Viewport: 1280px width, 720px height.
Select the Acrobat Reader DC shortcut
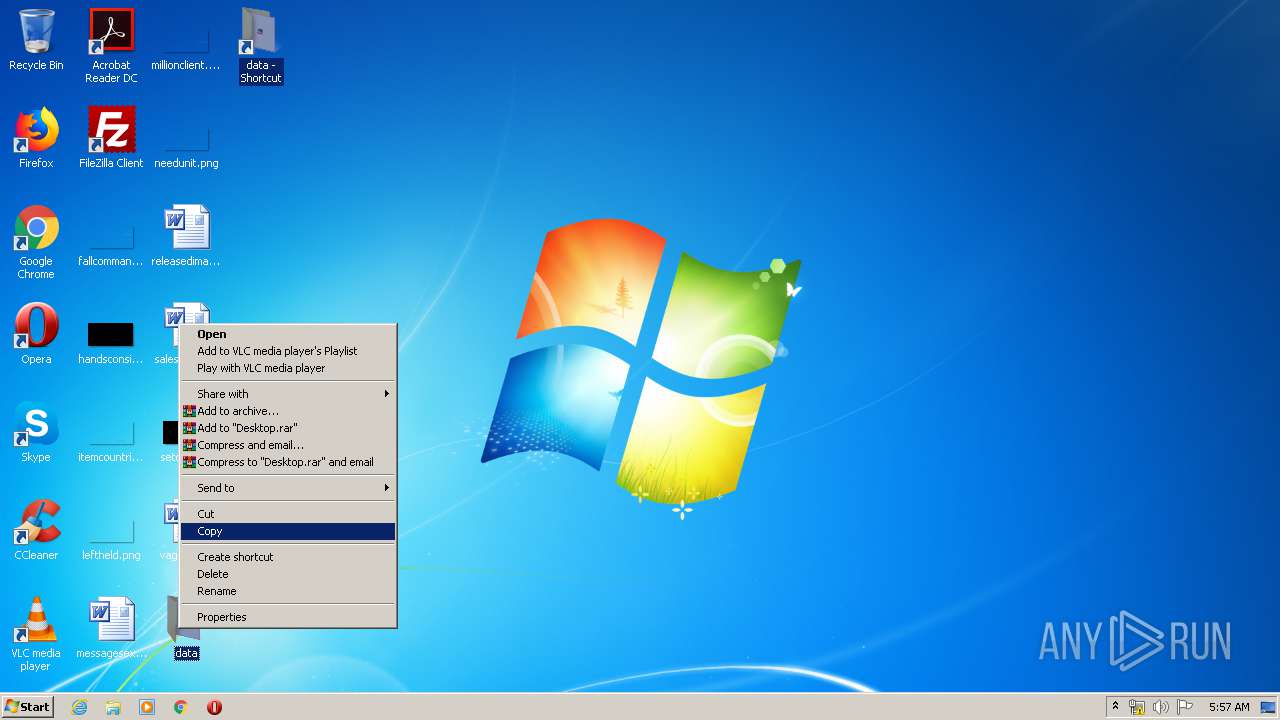pos(111,46)
